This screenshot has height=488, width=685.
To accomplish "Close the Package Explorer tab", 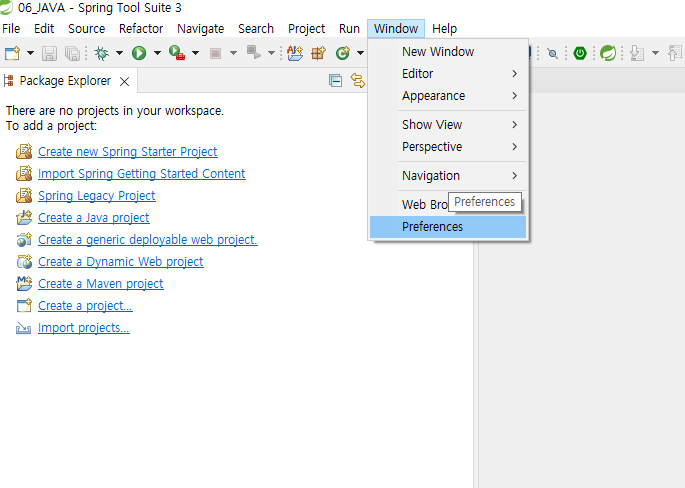I will click(x=125, y=81).
